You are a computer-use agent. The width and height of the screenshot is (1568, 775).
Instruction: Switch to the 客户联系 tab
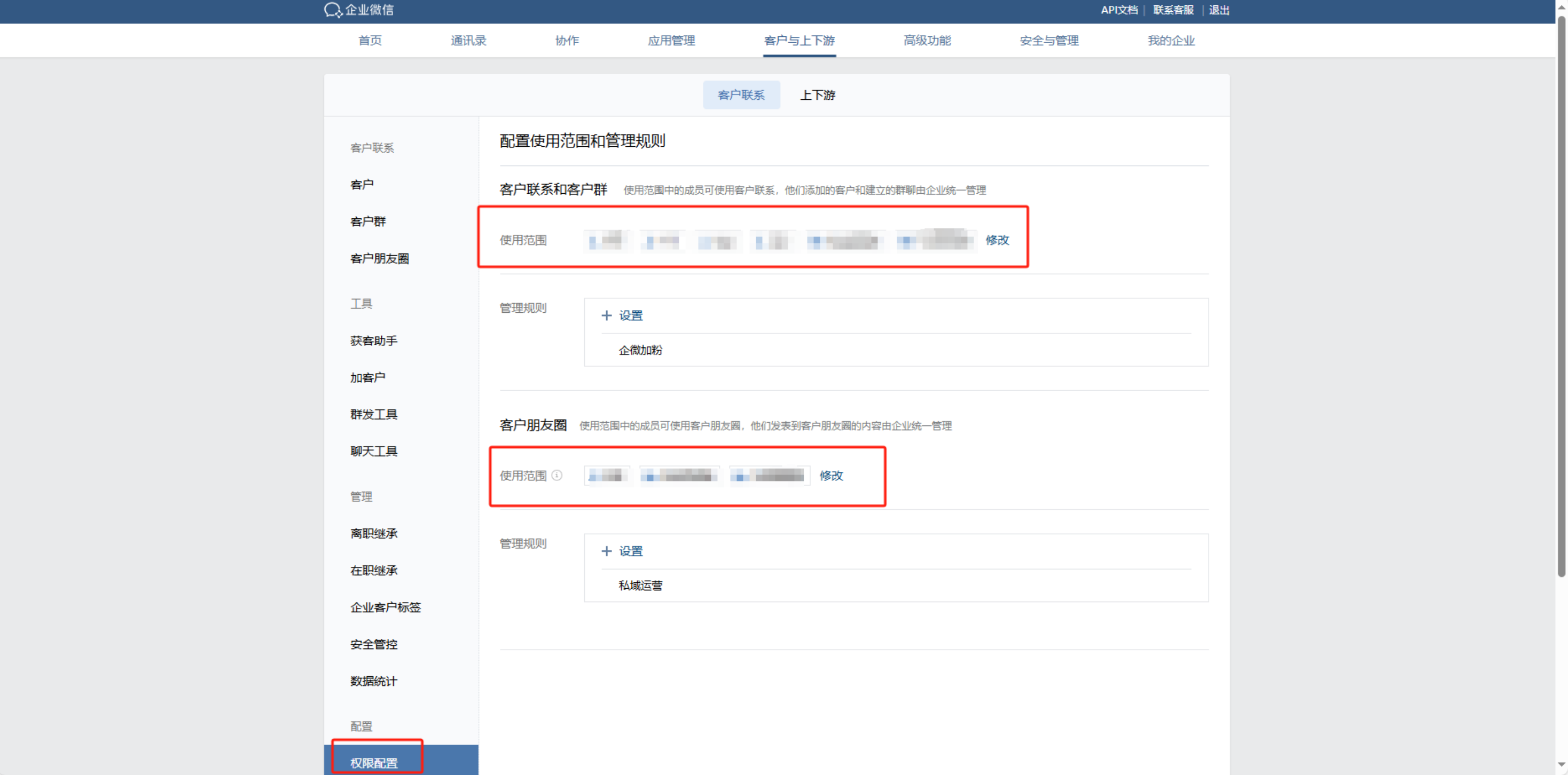pos(741,95)
